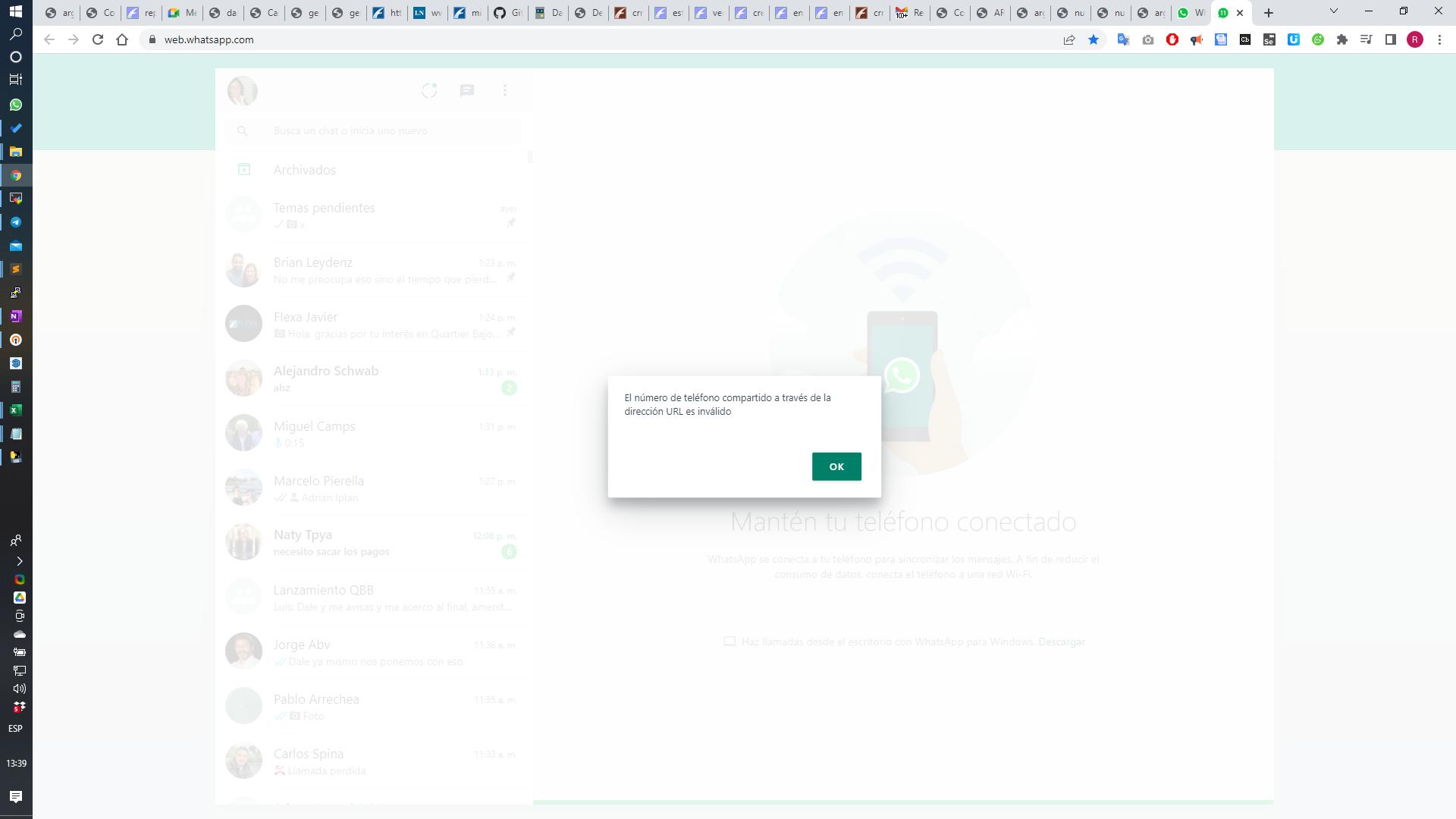Screen dimensions: 1456x819
Task: Open Chrome three-dot settings menu
Action: (x=1439, y=39)
